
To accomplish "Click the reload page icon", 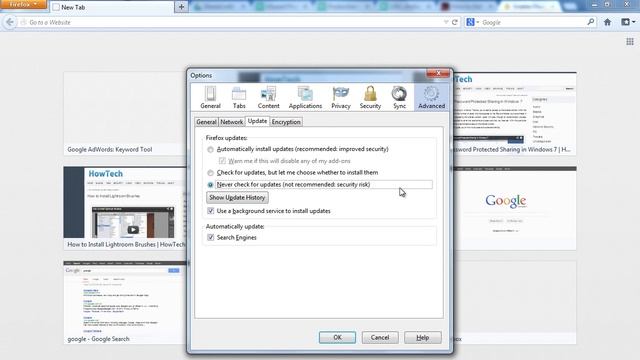I will (x=455, y=22).
